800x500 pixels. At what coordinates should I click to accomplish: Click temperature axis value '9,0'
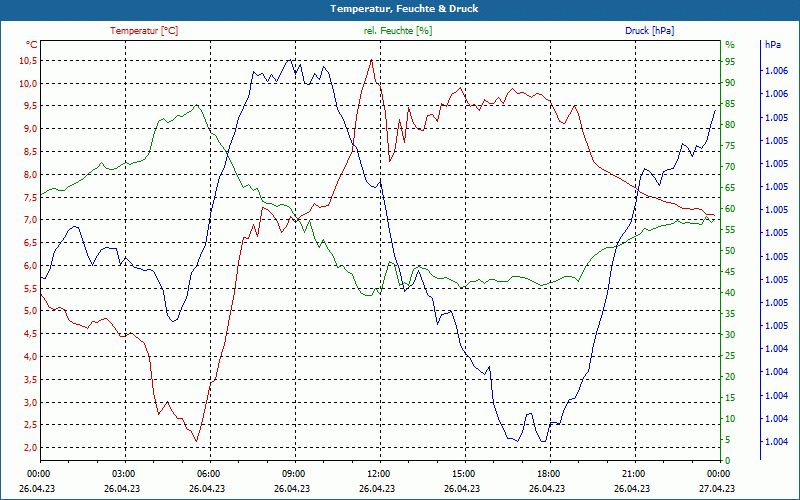[x=30, y=129]
